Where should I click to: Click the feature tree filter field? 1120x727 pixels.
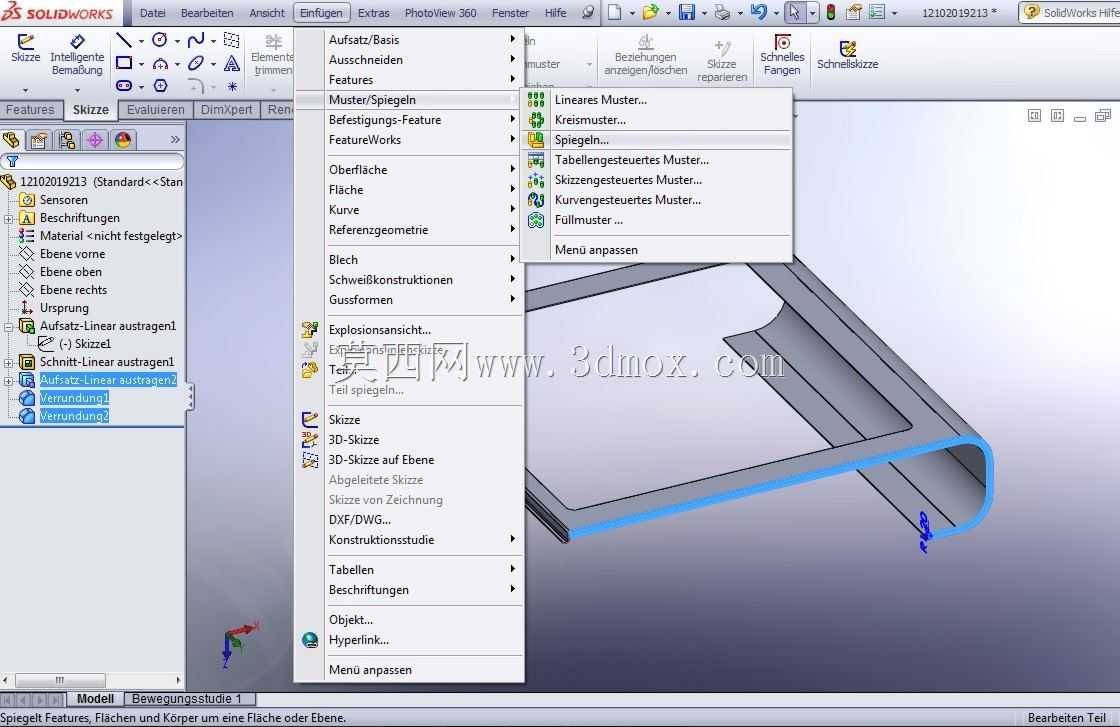pos(93,162)
